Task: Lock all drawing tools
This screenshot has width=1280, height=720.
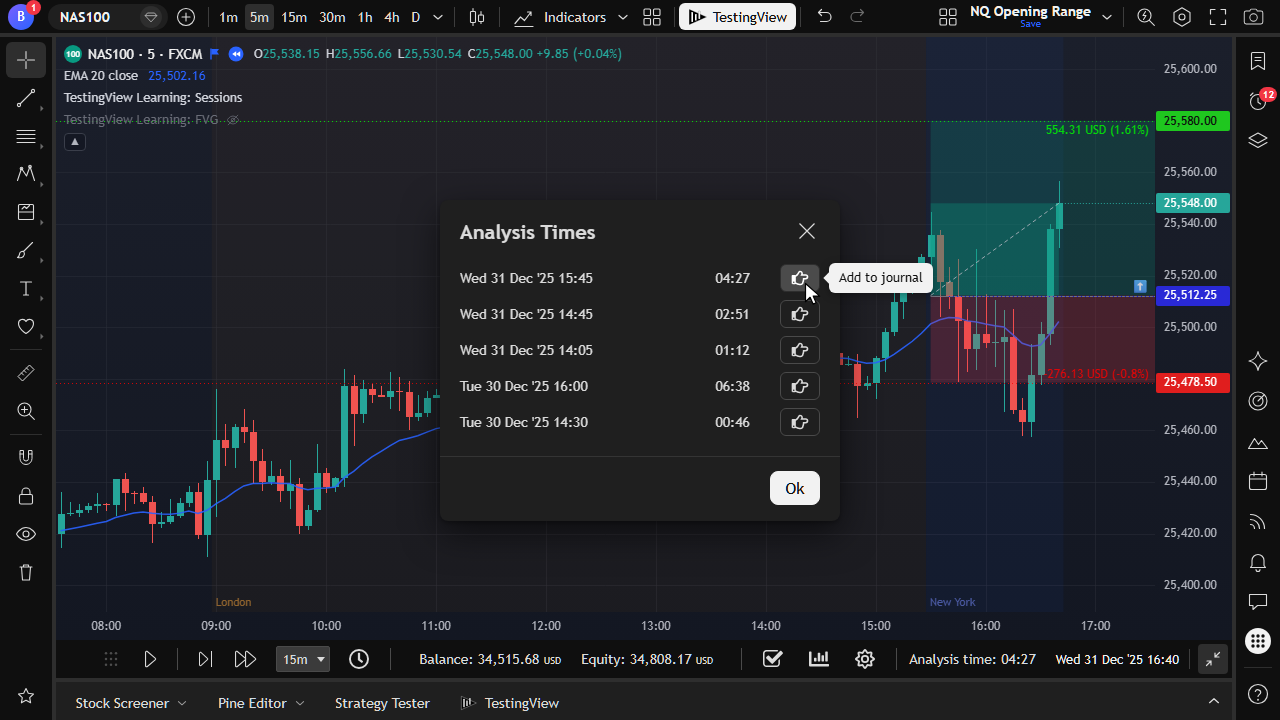Action: 26,496
